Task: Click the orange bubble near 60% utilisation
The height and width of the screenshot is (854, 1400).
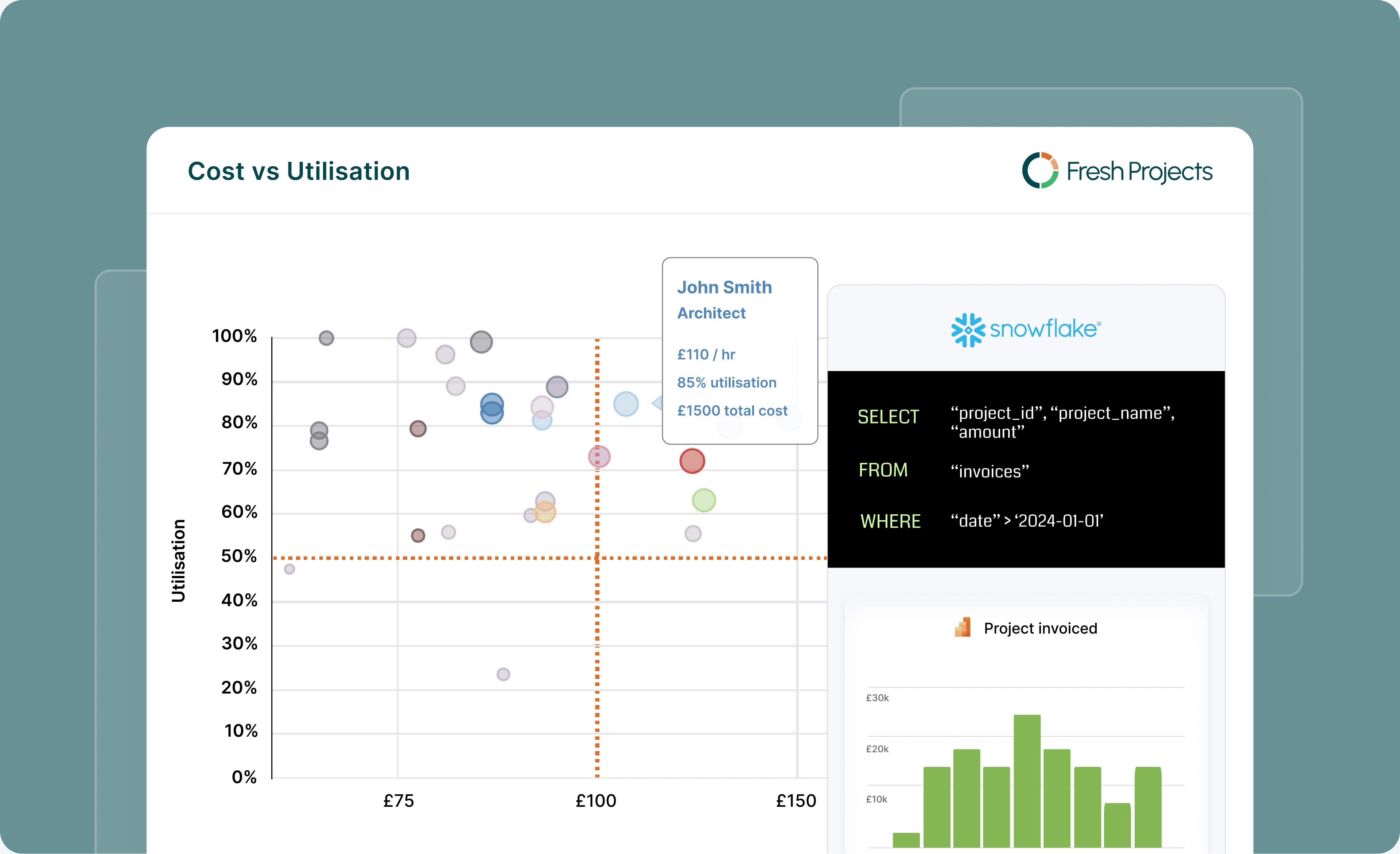Action: (x=545, y=512)
